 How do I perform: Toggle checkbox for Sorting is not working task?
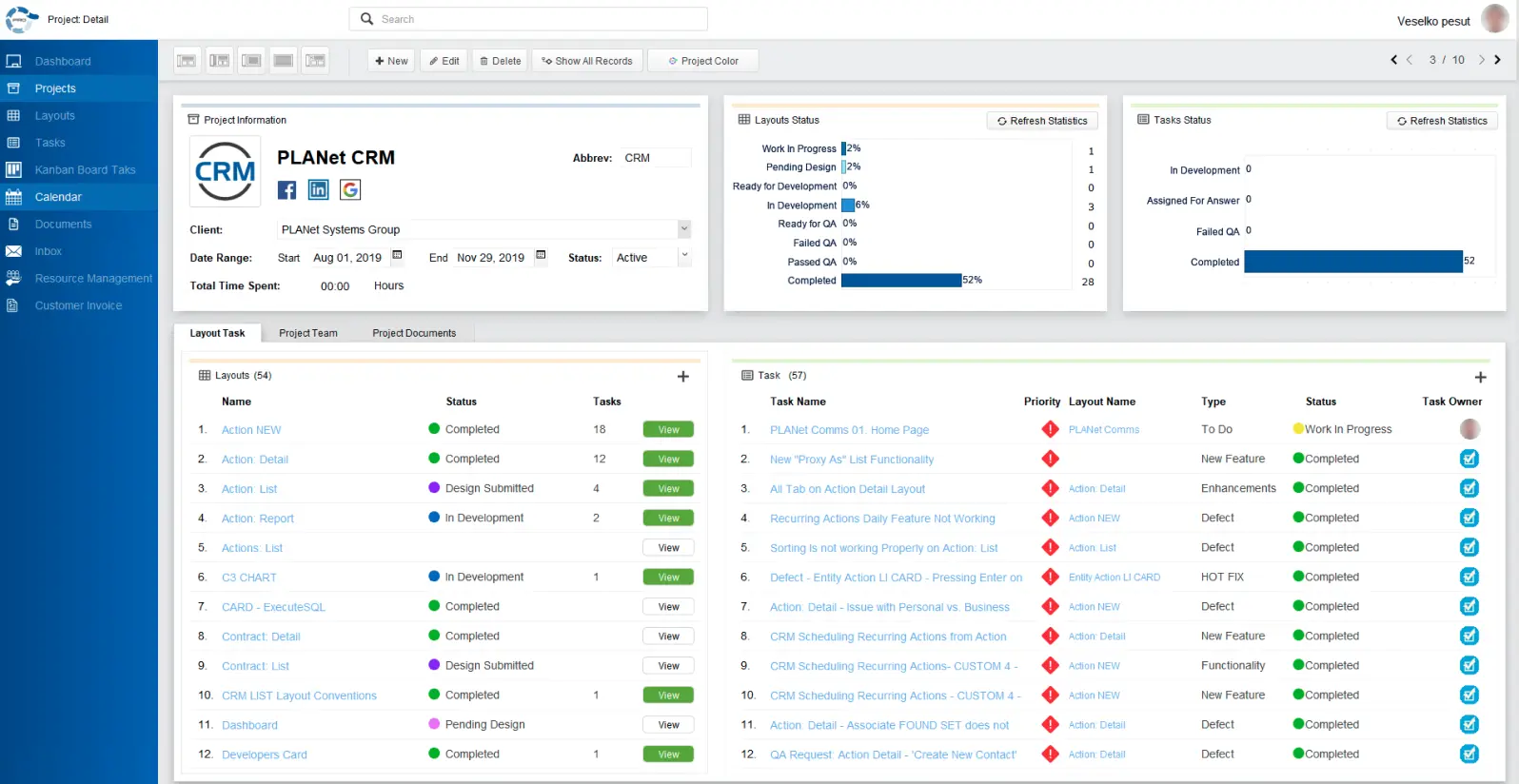pos(1470,547)
